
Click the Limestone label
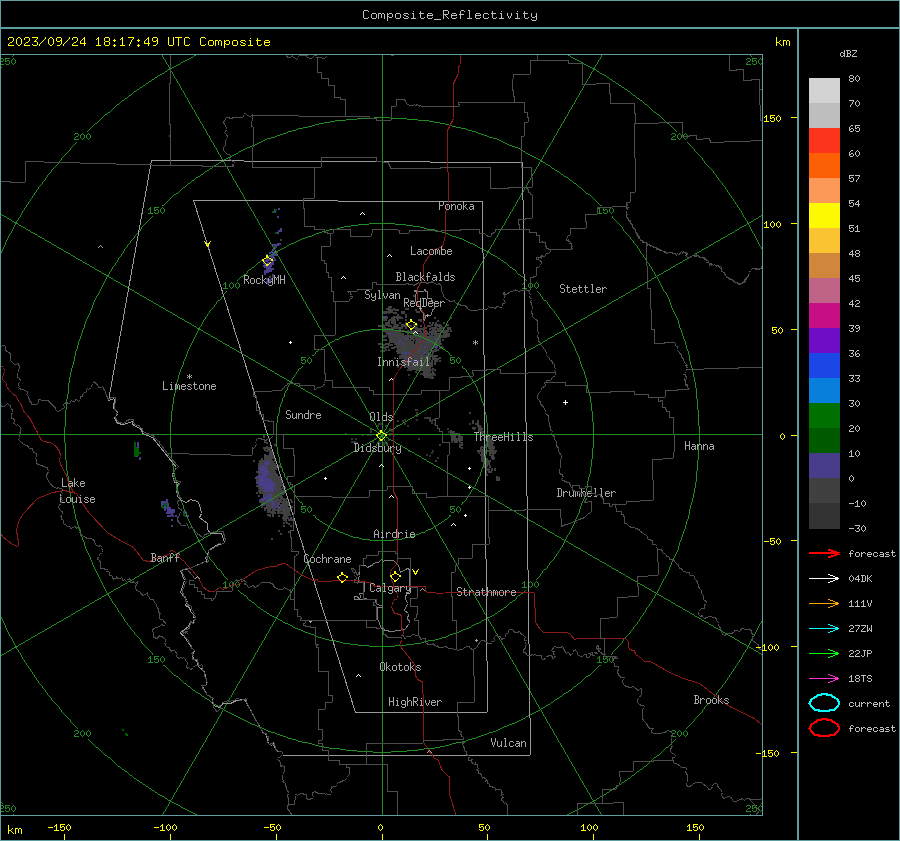pos(189,386)
